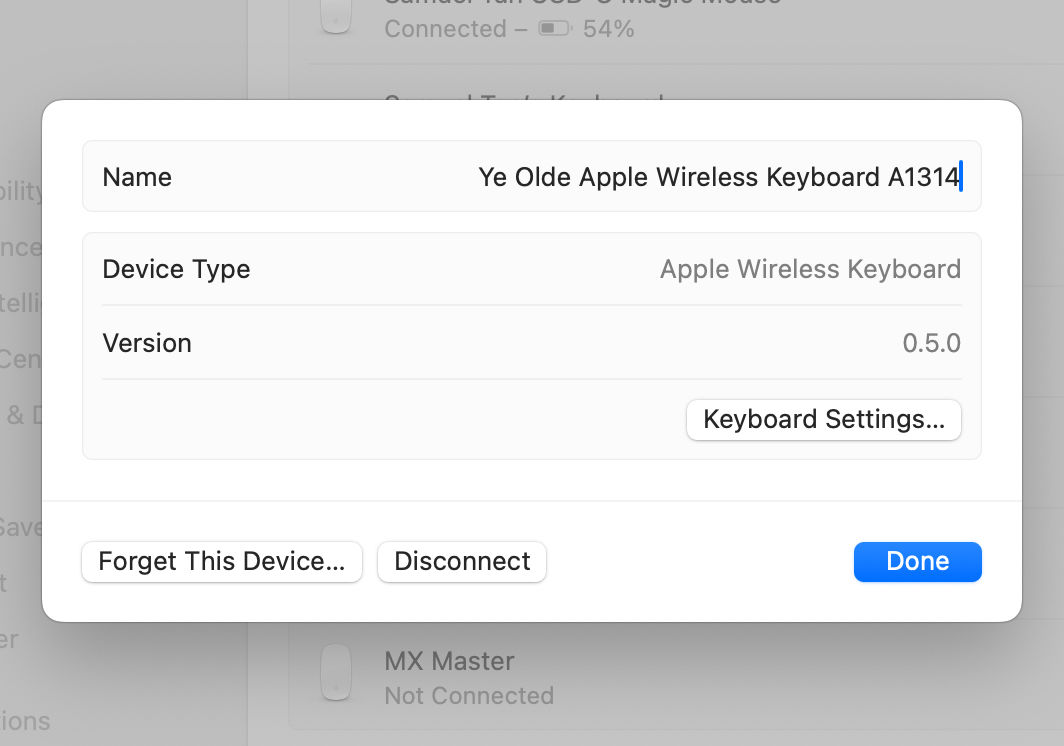The image size is (1064, 746).
Task: Click the 'Connected – 54%' status text
Action: pos(470,29)
